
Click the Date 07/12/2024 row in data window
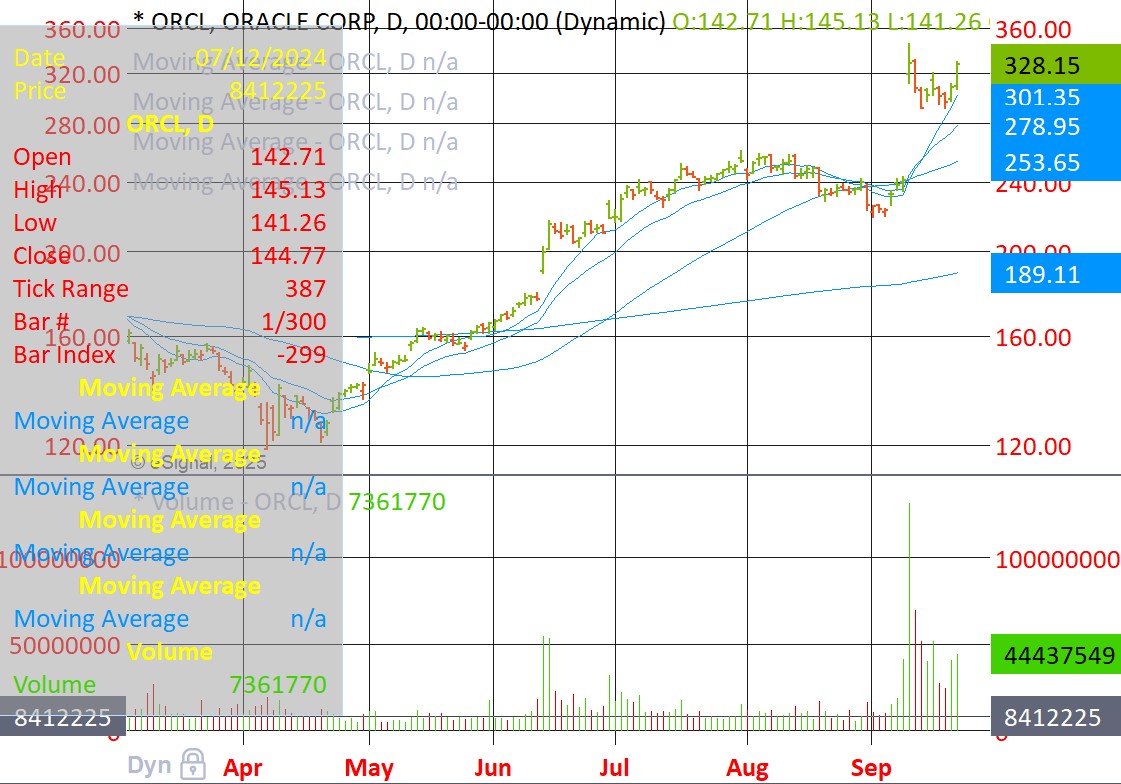(170, 58)
